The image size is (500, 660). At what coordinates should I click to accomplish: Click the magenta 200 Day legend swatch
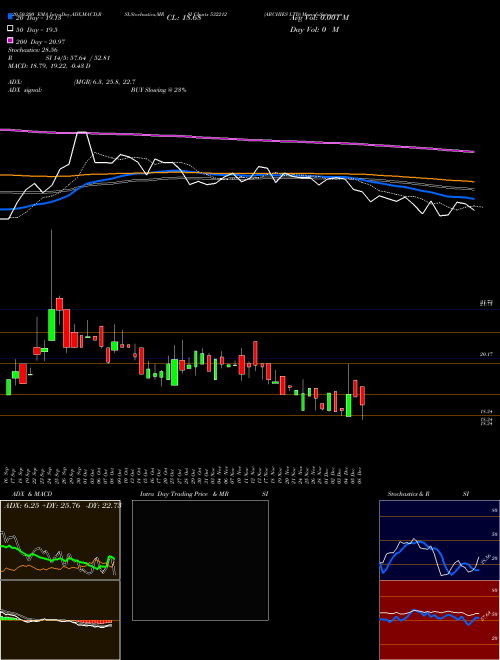tap(10, 41)
